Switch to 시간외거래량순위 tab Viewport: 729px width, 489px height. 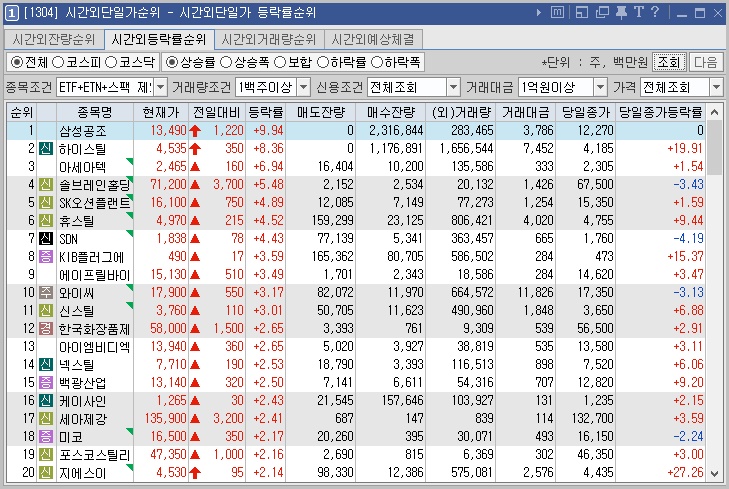coord(269,40)
